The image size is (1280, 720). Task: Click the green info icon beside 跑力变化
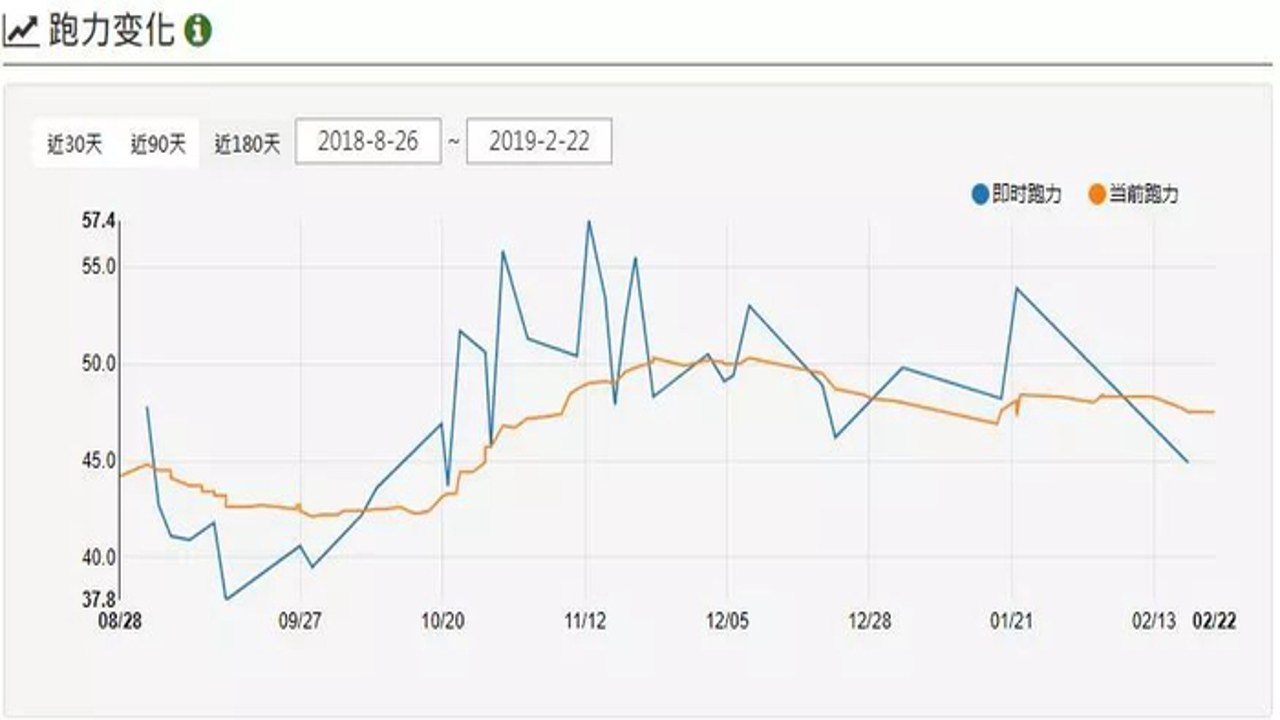point(198,31)
